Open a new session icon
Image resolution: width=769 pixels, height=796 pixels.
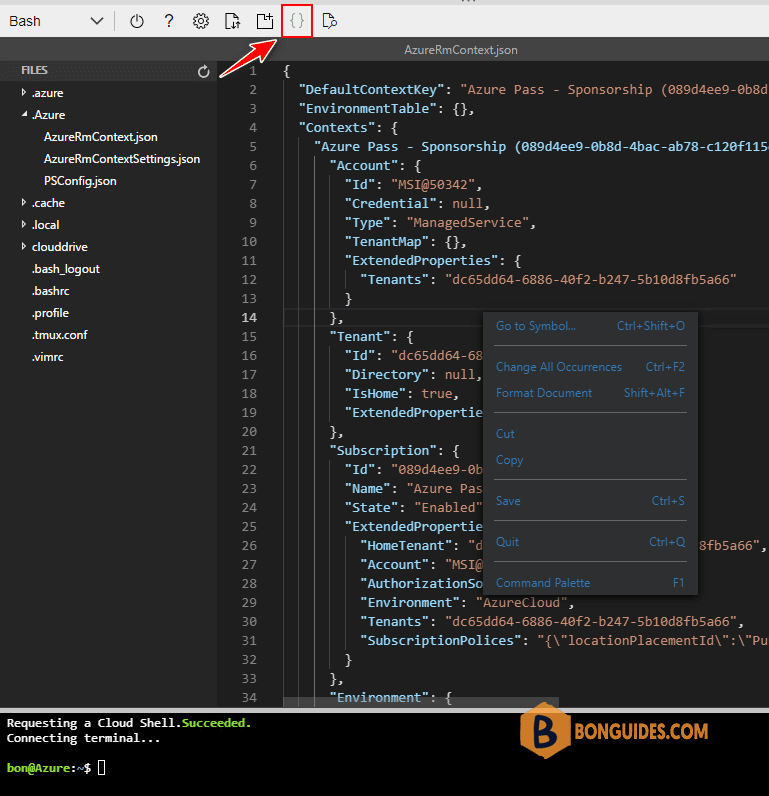tap(264, 21)
